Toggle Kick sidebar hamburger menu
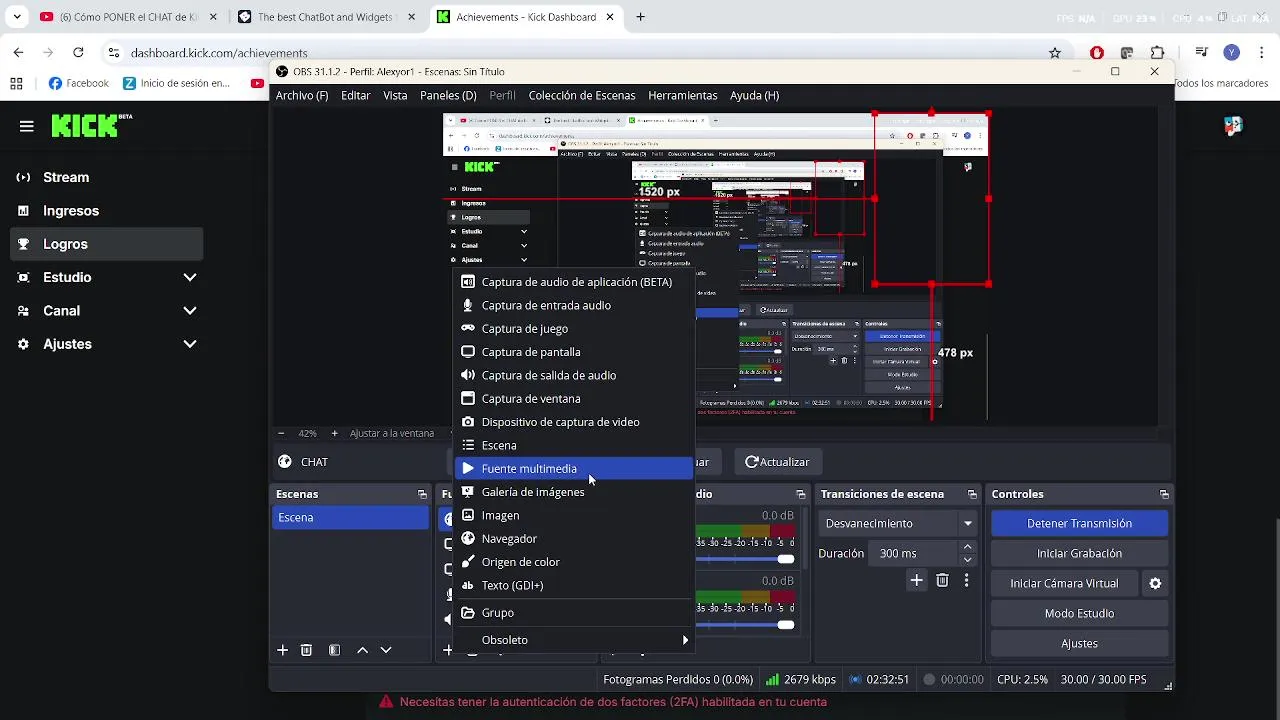This screenshot has height=720, width=1280. point(27,126)
